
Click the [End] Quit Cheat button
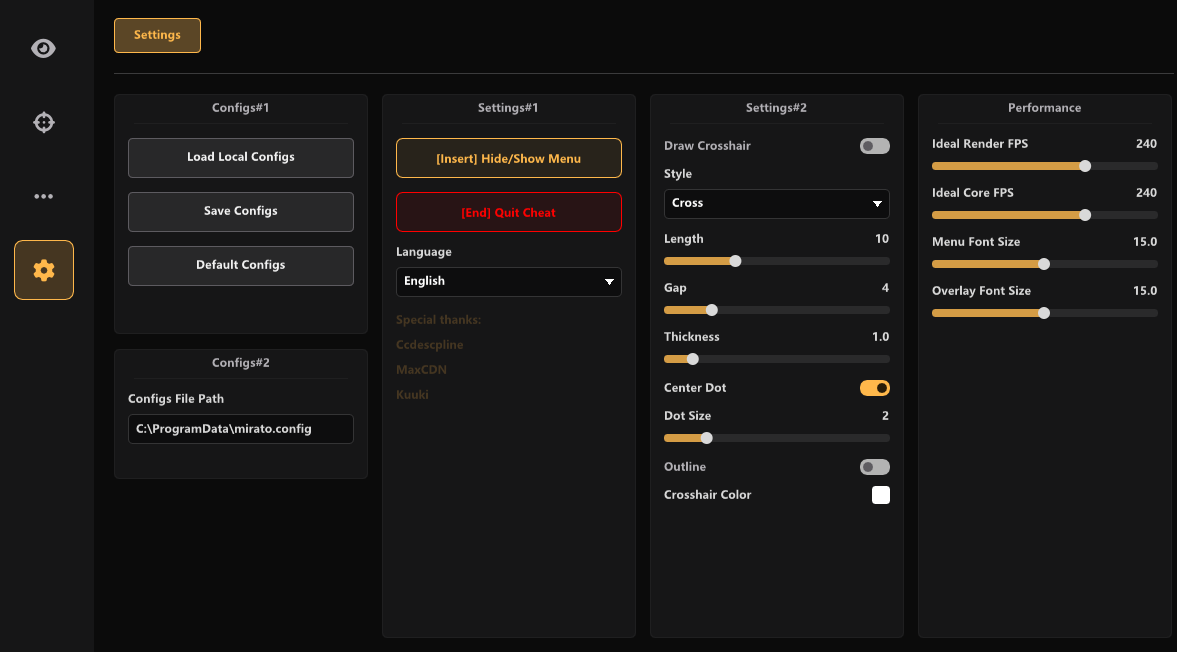click(x=509, y=212)
